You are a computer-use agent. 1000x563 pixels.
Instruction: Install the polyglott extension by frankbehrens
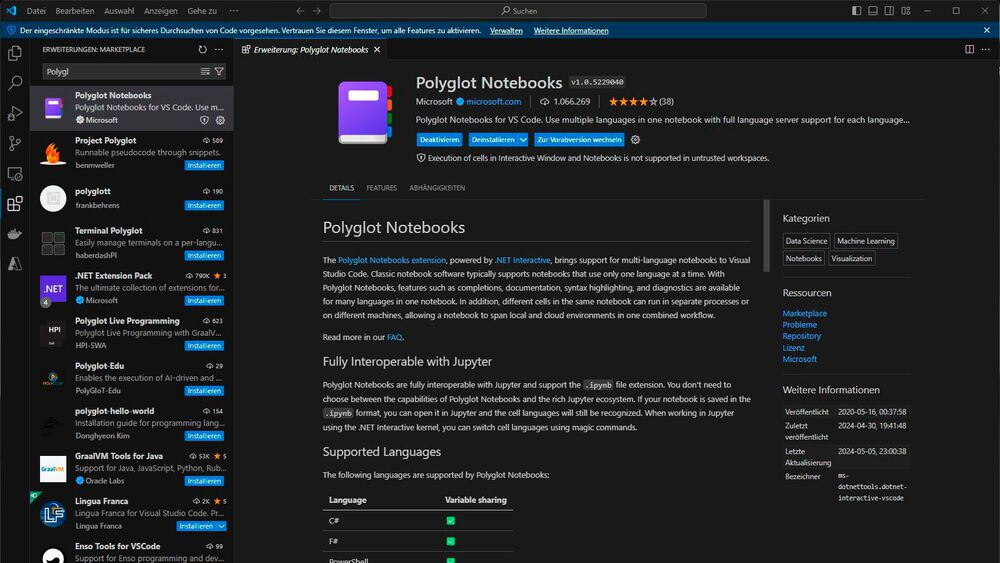204,205
